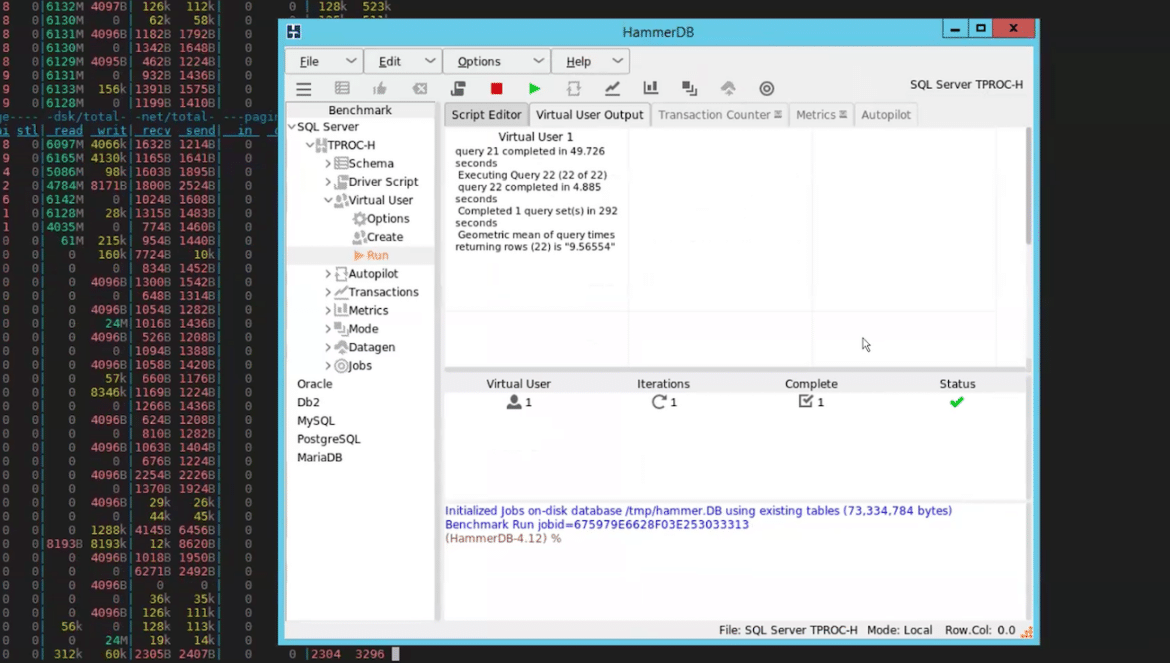The width and height of the screenshot is (1170, 663).
Task: Switch to the Transaction Counter tab
Action: pos(720,115)
